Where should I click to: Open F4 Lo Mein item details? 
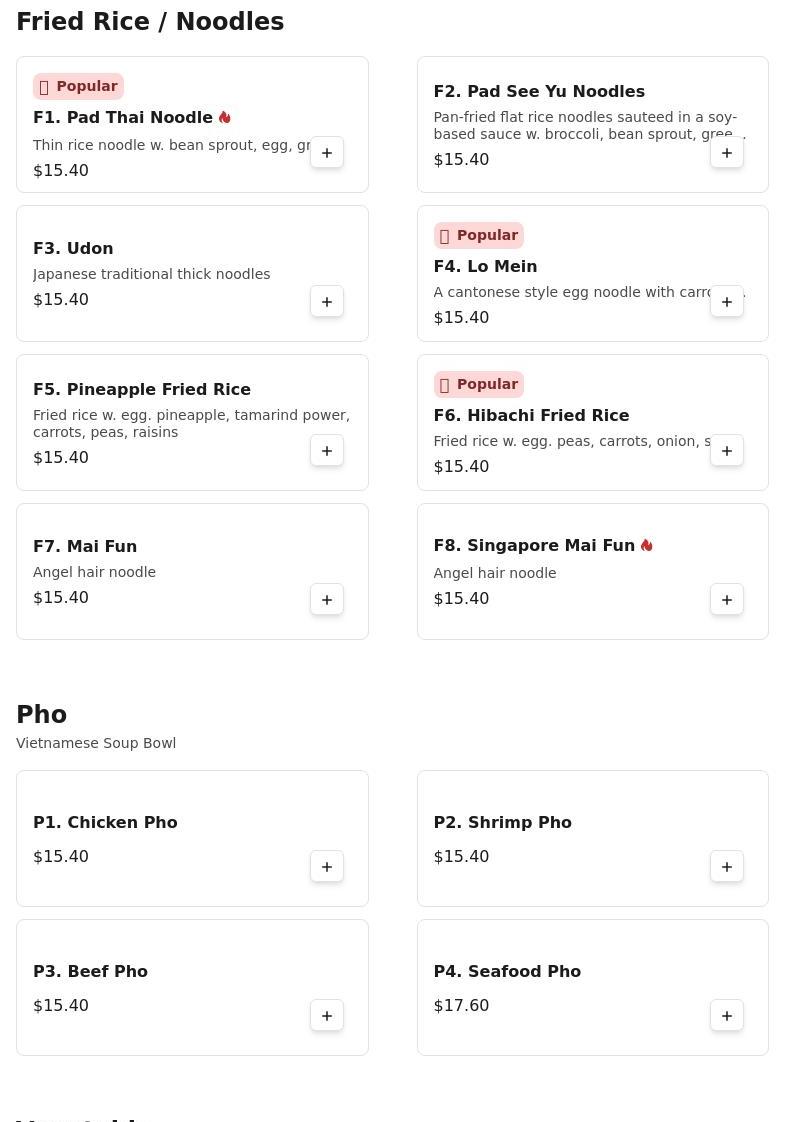(x=485, y=267)
